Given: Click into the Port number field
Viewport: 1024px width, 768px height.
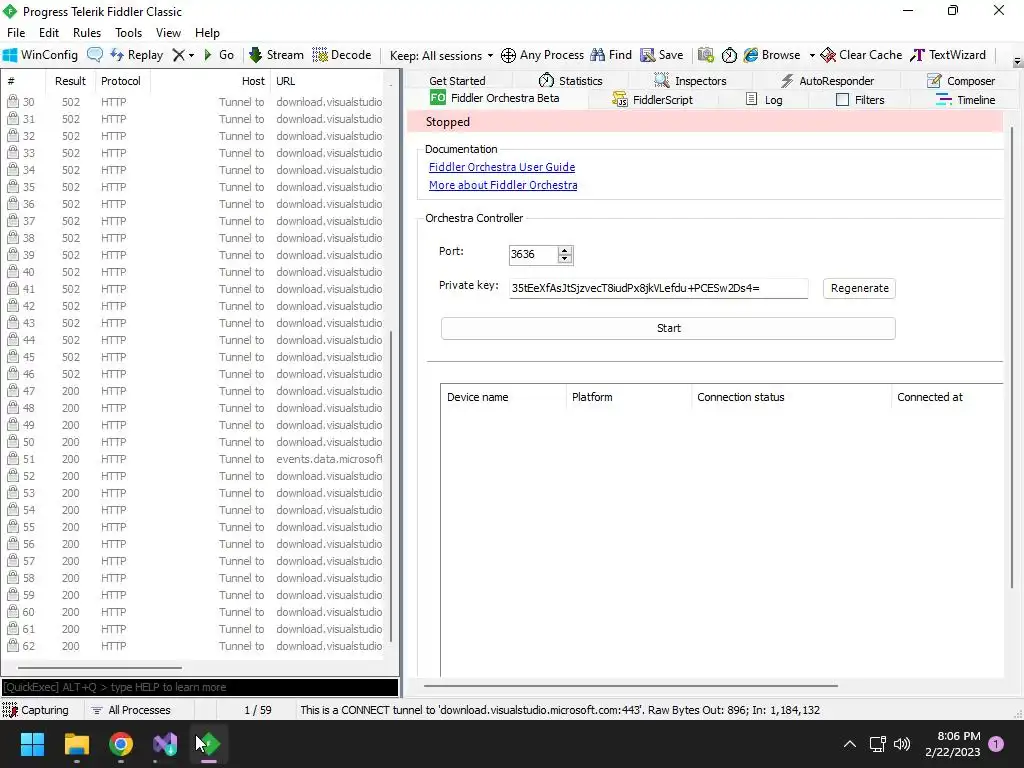Looking at the screenshot, I should coord(534,254).
